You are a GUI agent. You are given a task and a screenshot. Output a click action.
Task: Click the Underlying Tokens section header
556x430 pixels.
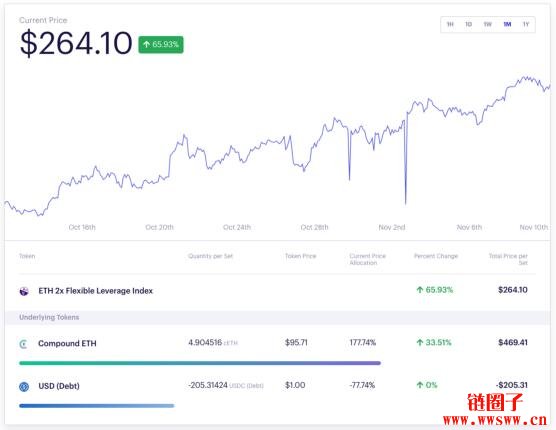[x=49, y=317]
